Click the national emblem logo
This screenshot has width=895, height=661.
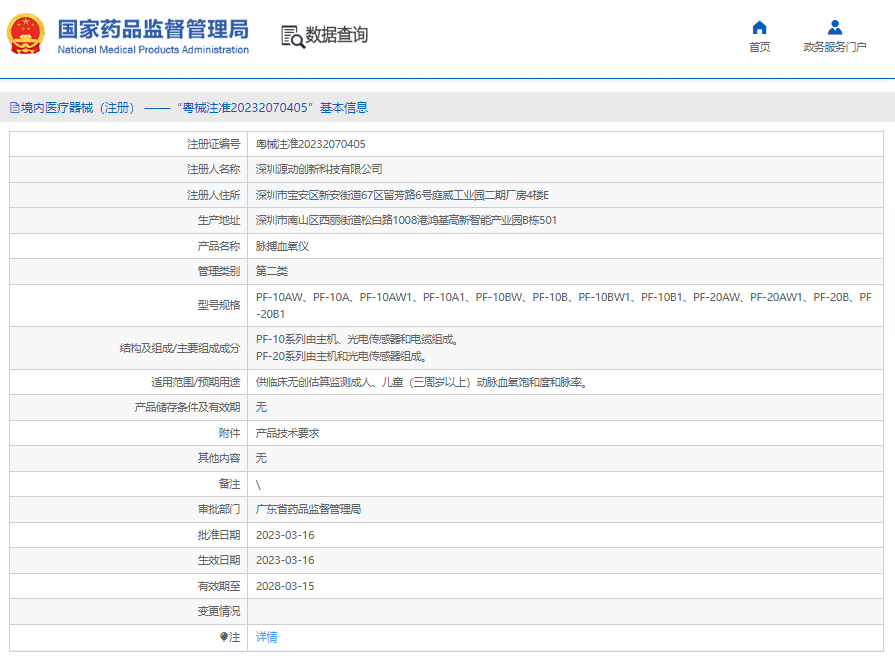coord(26,34)
